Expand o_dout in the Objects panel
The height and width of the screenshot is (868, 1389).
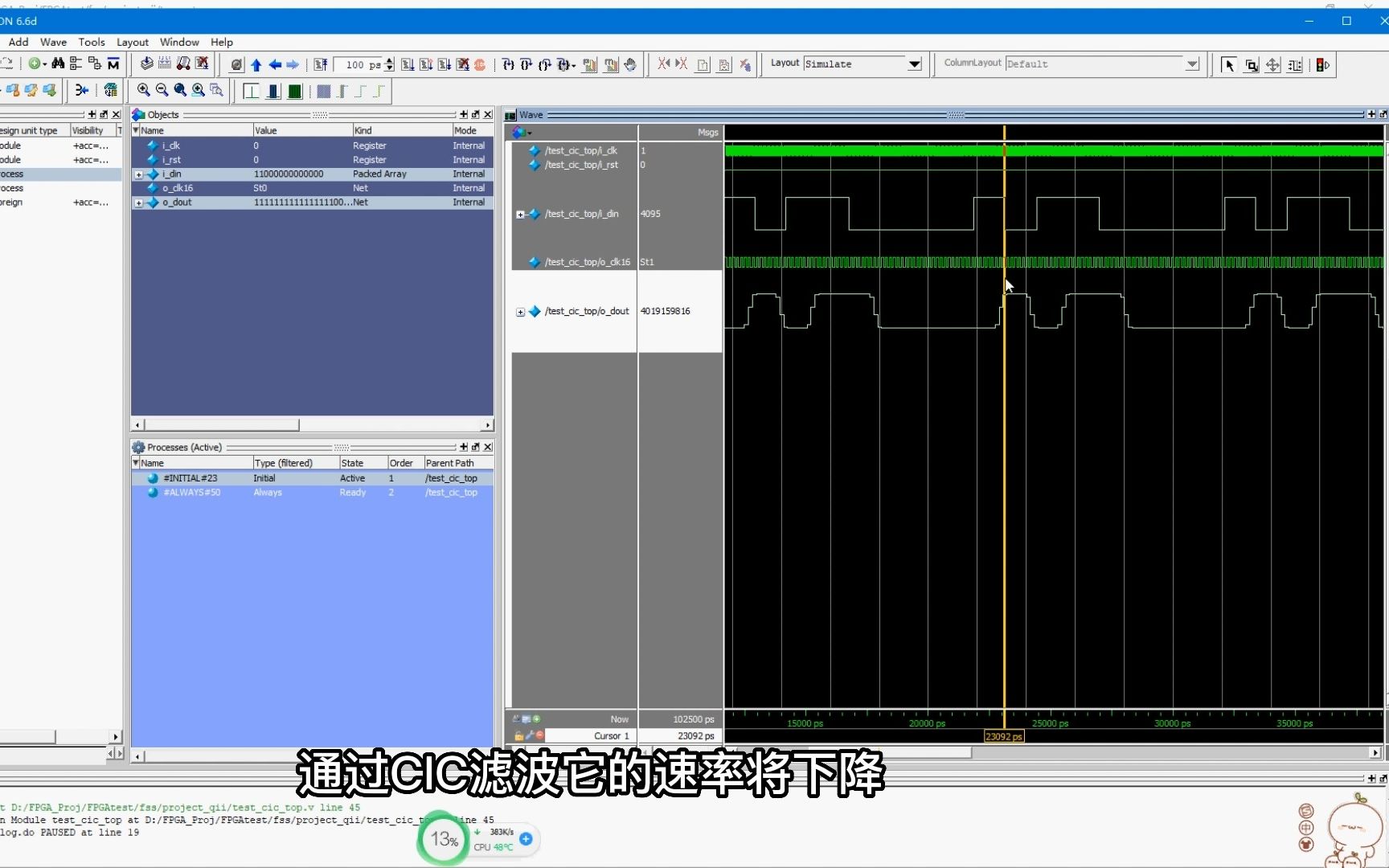[x=139, y=203]
